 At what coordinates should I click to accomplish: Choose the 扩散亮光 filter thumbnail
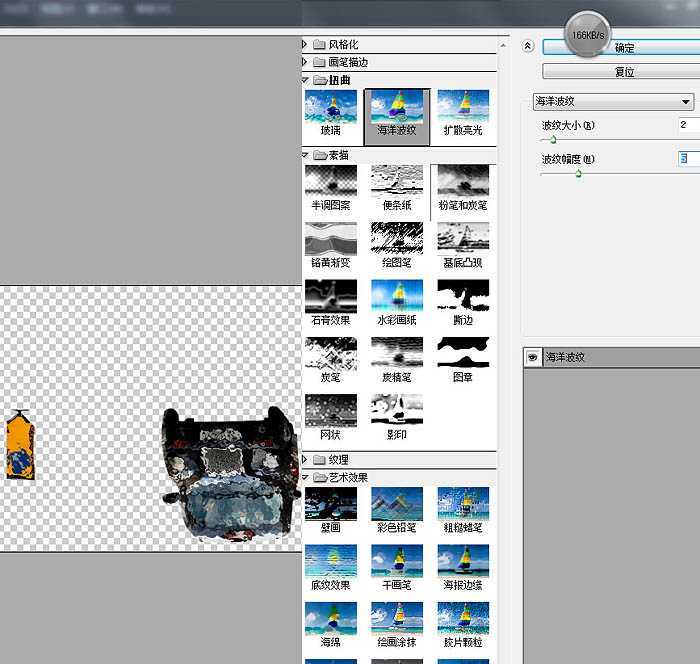(463, 107)
